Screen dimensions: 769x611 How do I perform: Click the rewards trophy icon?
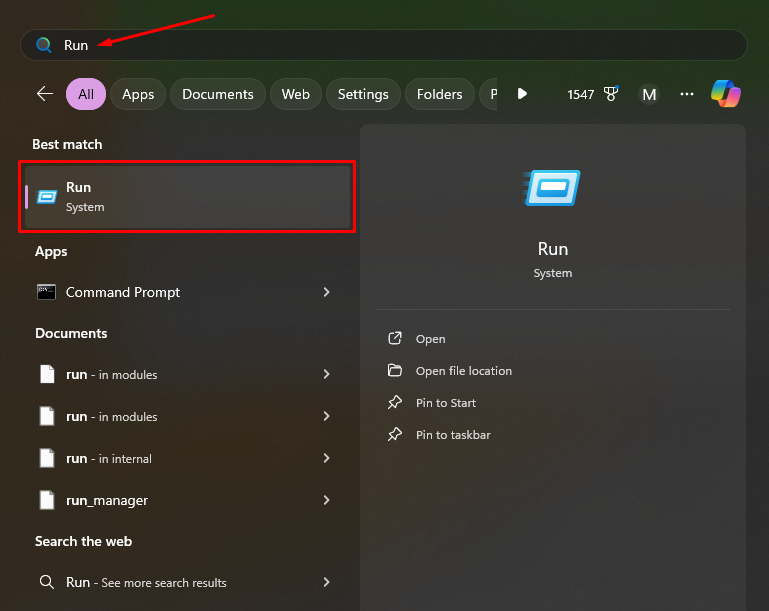pyautogui.click(x=611, y=94)
